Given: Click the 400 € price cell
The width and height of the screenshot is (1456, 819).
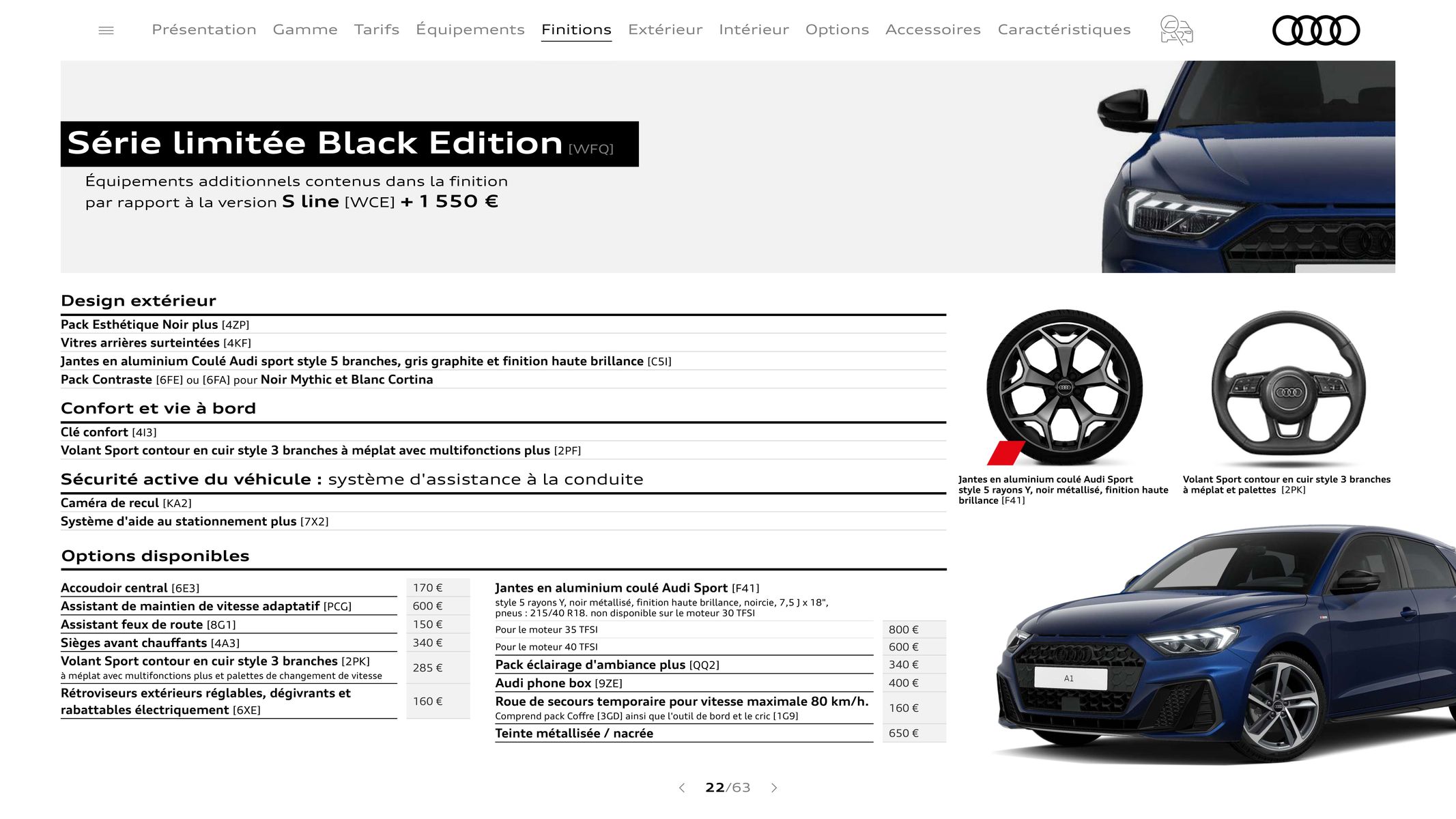Looking at the screenshot, I should pyautogui.click(x=914, y=683).
